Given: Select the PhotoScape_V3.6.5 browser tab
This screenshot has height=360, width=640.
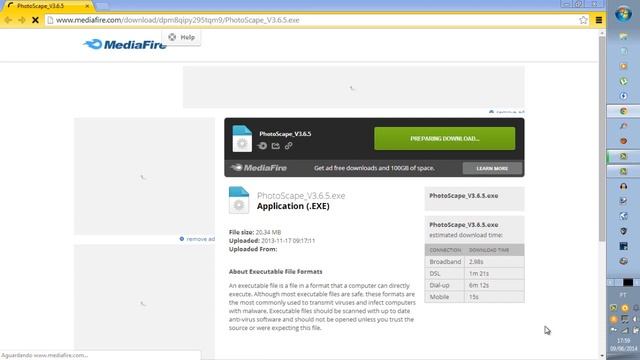Looking at the screenshot, I should (x=47, y=6).
